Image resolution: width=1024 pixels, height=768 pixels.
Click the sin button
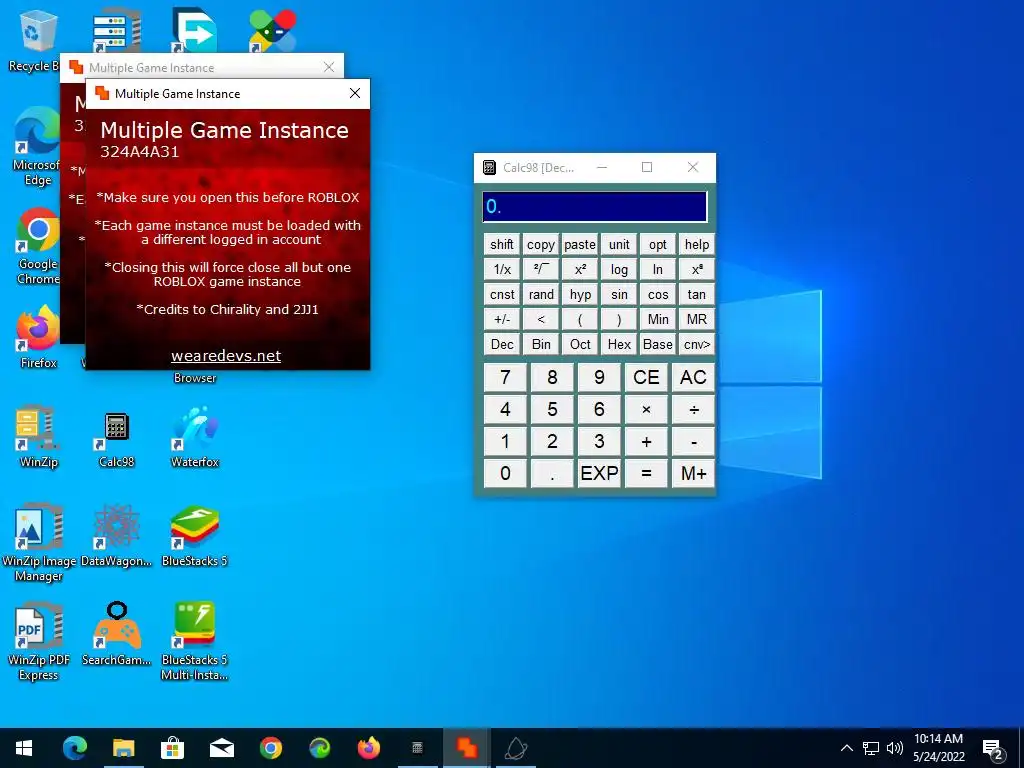coord(619,295)
